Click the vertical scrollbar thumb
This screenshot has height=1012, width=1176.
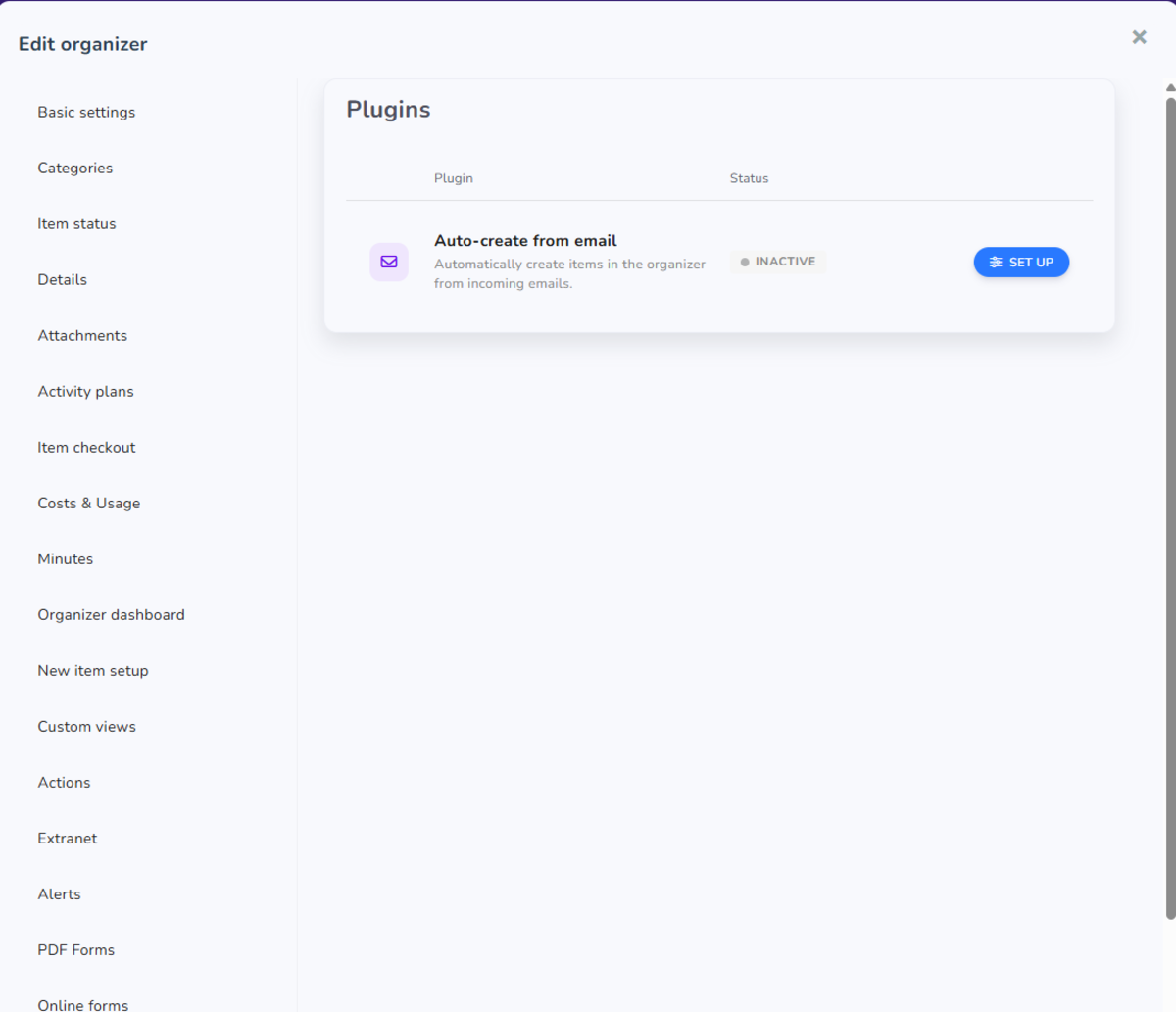point(1170,507)
